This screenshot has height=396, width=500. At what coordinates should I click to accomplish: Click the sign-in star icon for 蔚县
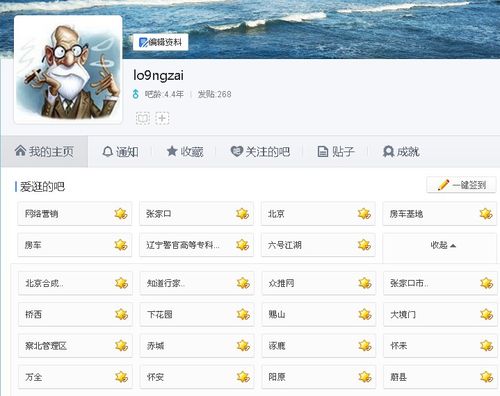coord(487,377)
